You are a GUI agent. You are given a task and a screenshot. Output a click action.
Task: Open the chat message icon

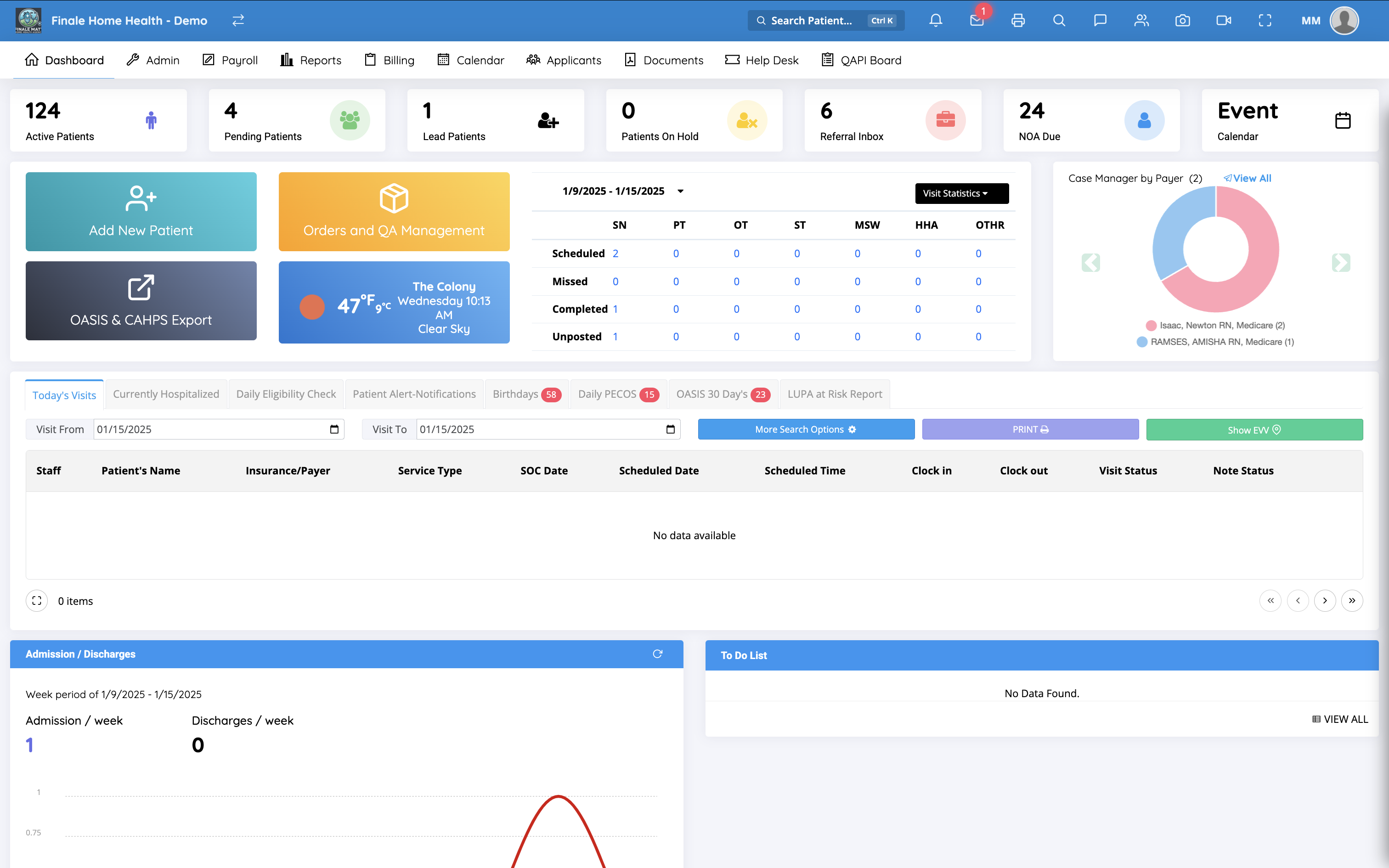coord(1100,21)
